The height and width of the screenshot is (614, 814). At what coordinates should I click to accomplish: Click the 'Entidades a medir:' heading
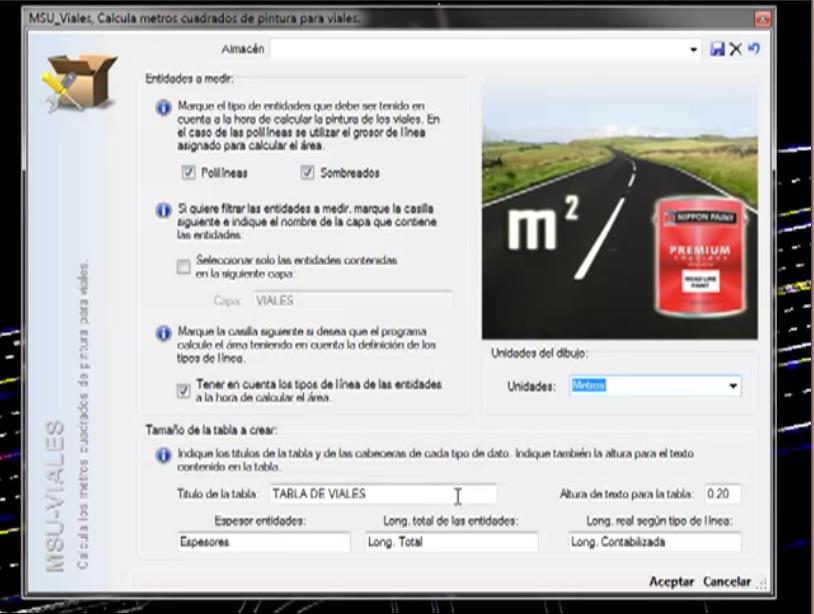point(189,79)
